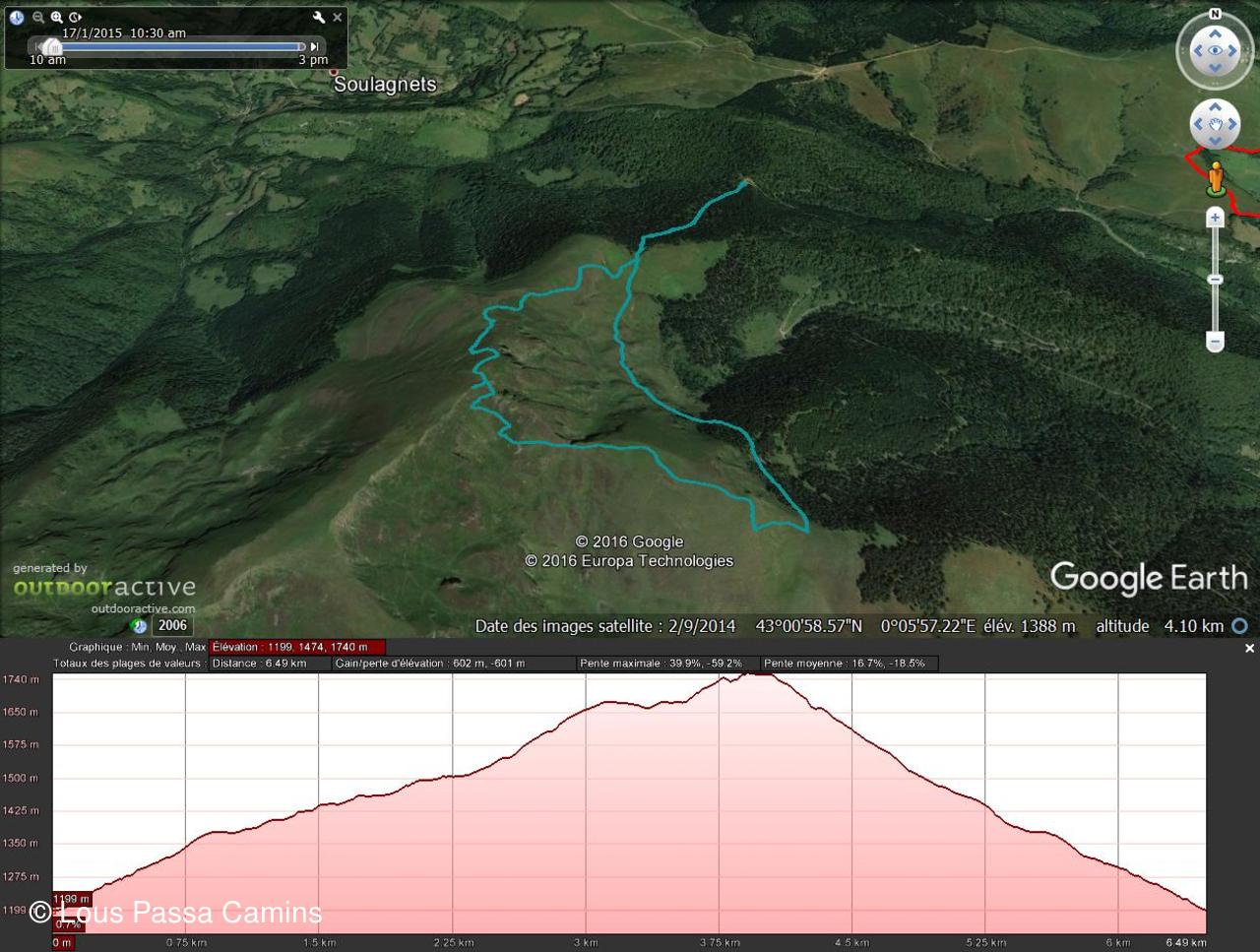Reset view to north with N marker
The width and height of the screenshot is (1260, 952).
(x=1215, y=14)
